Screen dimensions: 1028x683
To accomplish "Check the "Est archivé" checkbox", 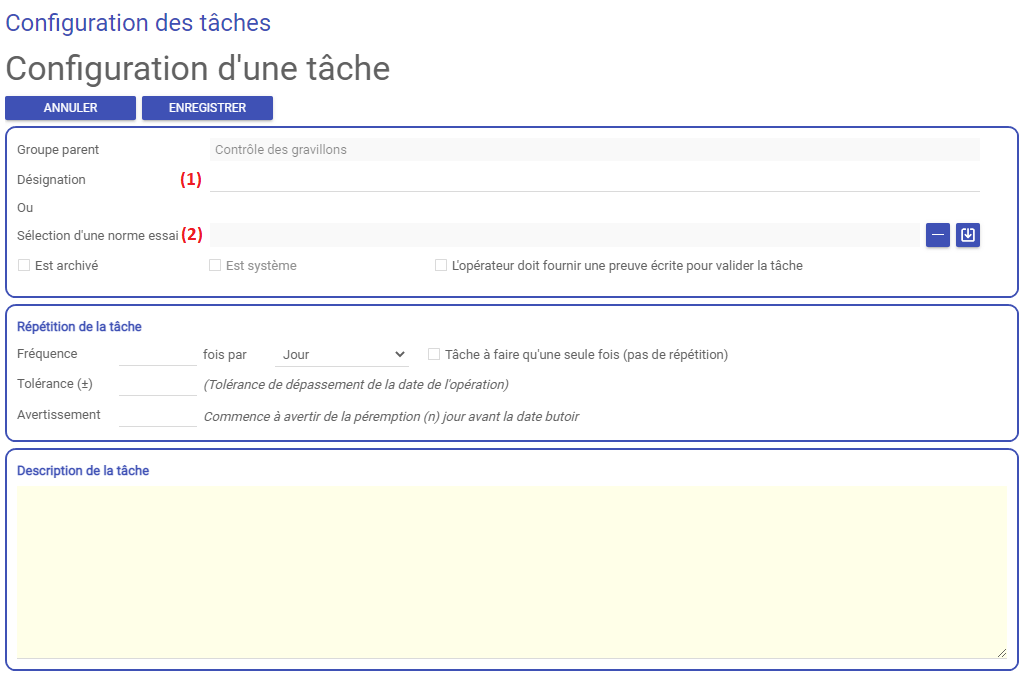I will 24,265.
